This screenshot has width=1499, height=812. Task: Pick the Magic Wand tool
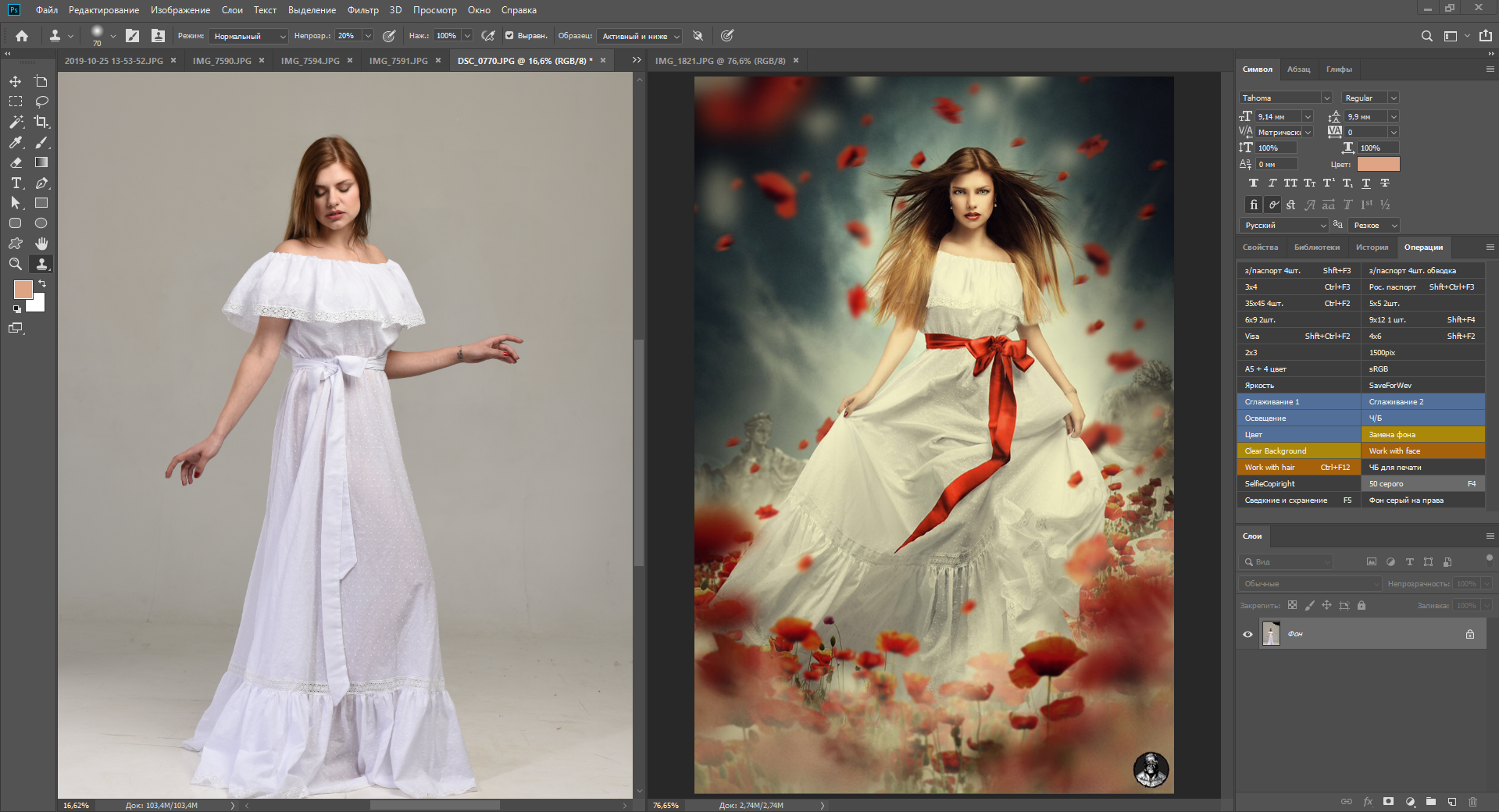pyautogui.click(x=16, y=122)
